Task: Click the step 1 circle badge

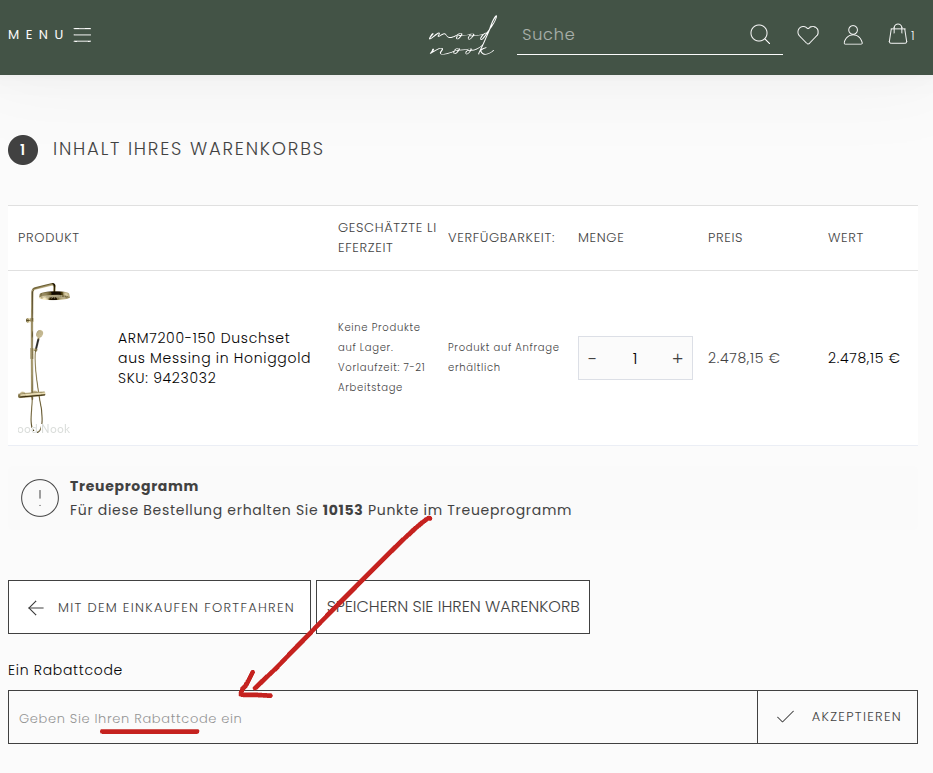Action: tap(23, 150)
